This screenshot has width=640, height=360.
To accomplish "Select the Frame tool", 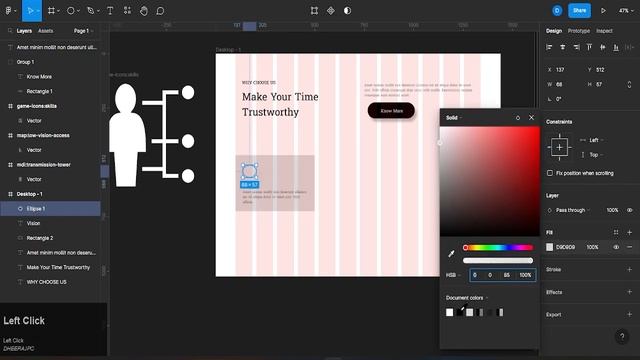I will coord(51,11).
